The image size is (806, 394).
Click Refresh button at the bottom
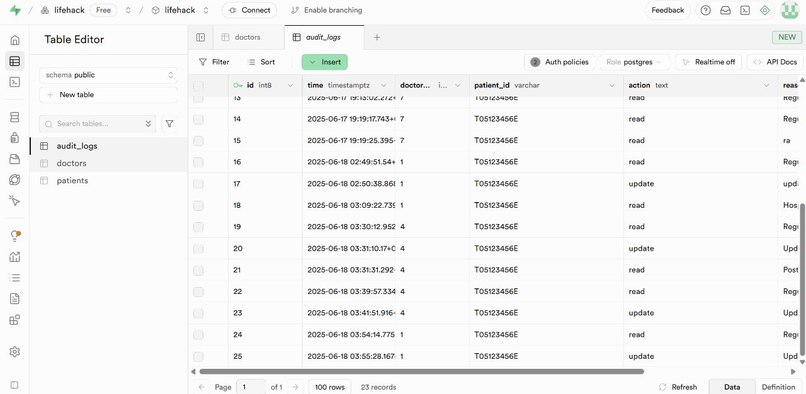[x=678, y=387]
